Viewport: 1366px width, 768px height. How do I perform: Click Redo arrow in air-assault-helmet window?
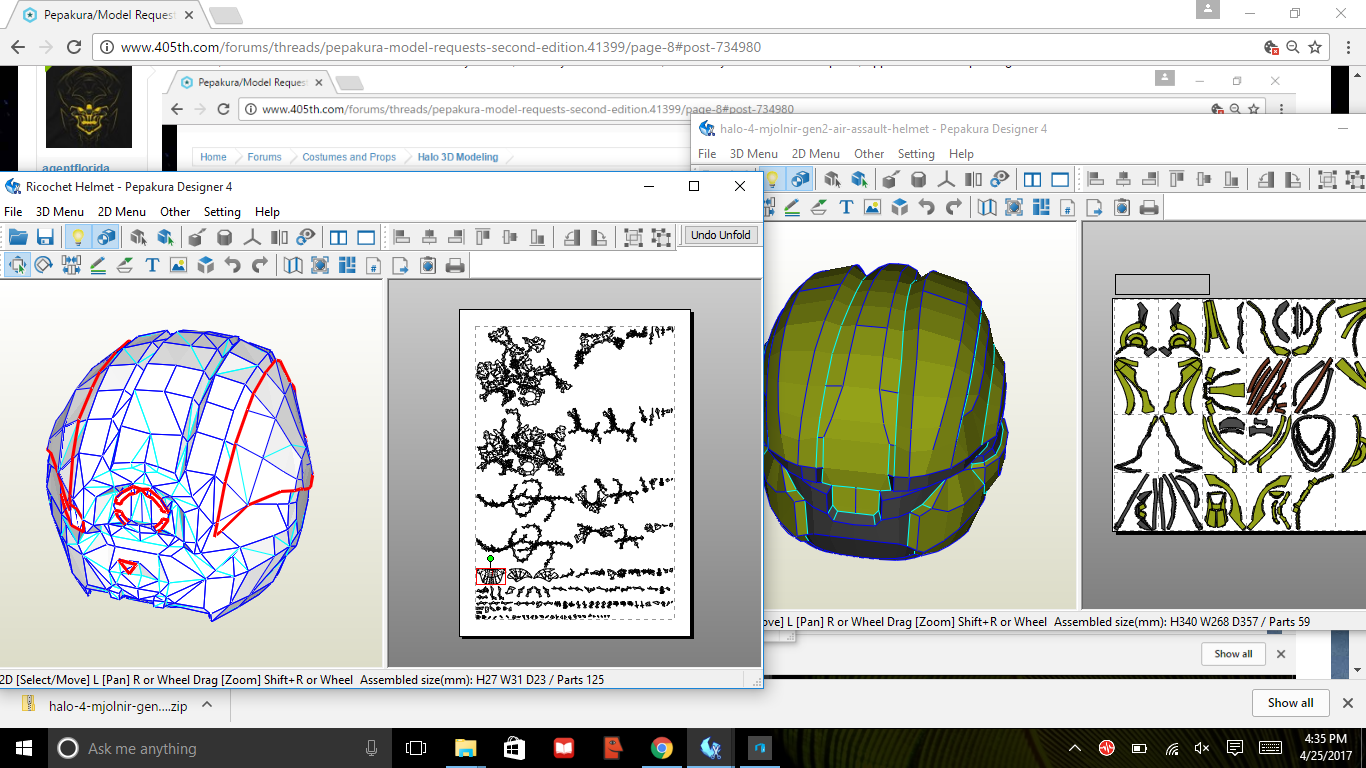[x=954, y=207]
